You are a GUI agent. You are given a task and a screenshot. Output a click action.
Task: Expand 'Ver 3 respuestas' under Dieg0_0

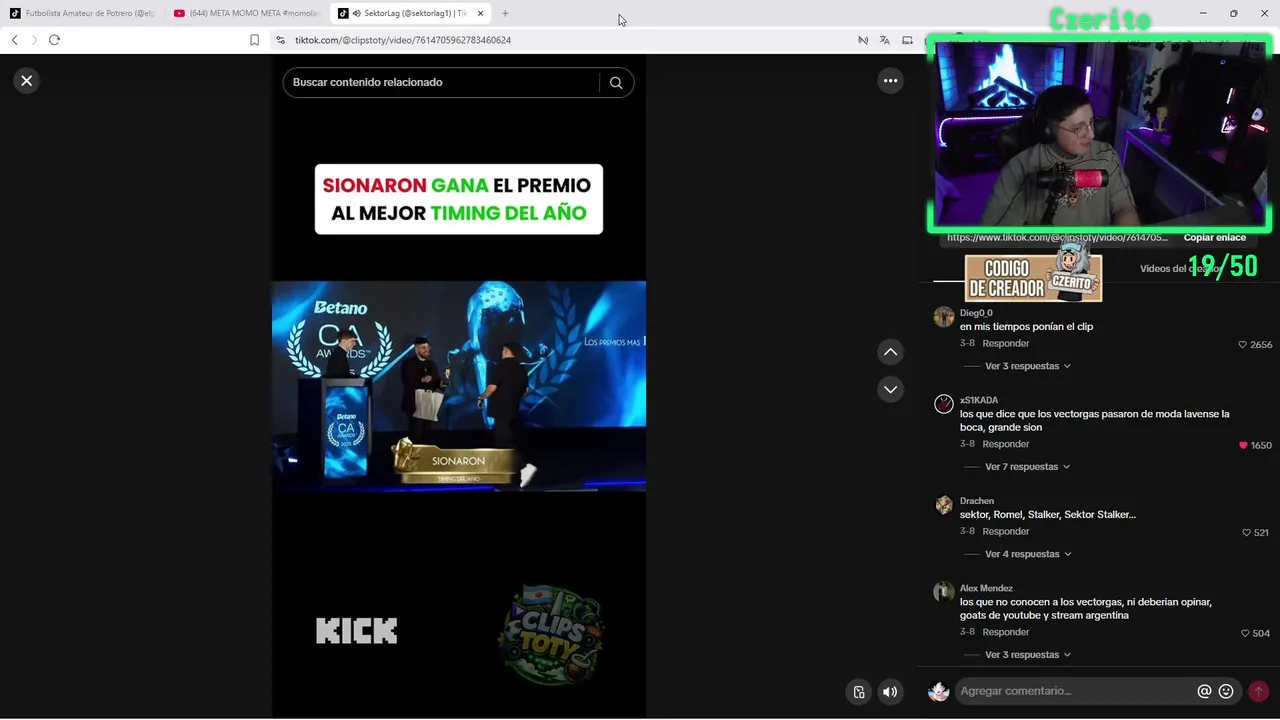coord(1028,366)
